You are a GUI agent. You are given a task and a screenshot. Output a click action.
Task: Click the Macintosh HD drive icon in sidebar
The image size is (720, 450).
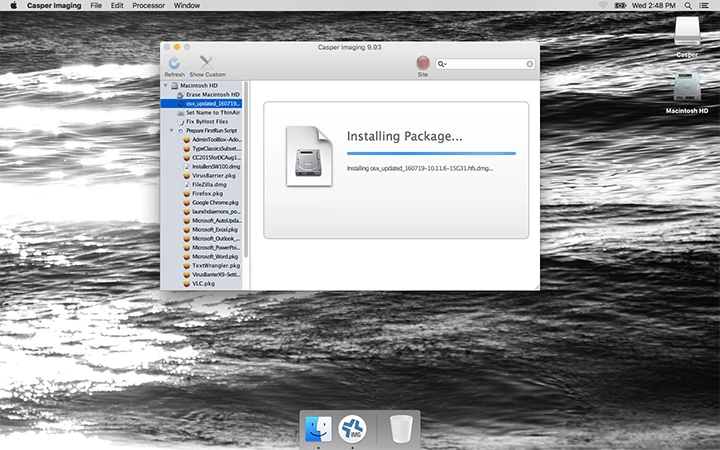[x=174, y=85]
